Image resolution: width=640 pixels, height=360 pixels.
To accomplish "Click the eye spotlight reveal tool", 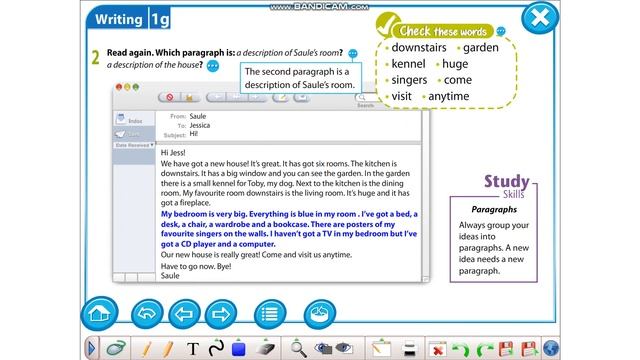I will 344,348.
